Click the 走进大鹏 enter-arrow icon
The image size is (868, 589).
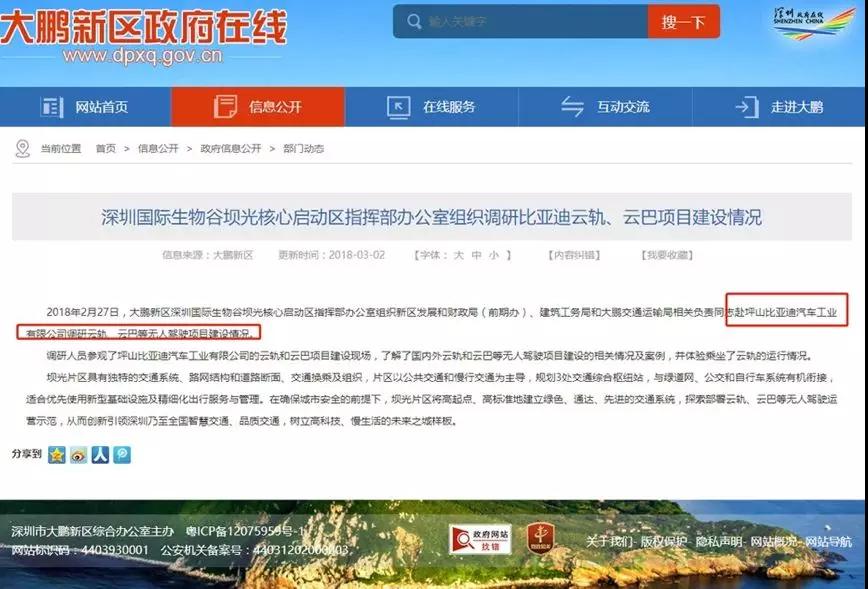tap(746, 107)
